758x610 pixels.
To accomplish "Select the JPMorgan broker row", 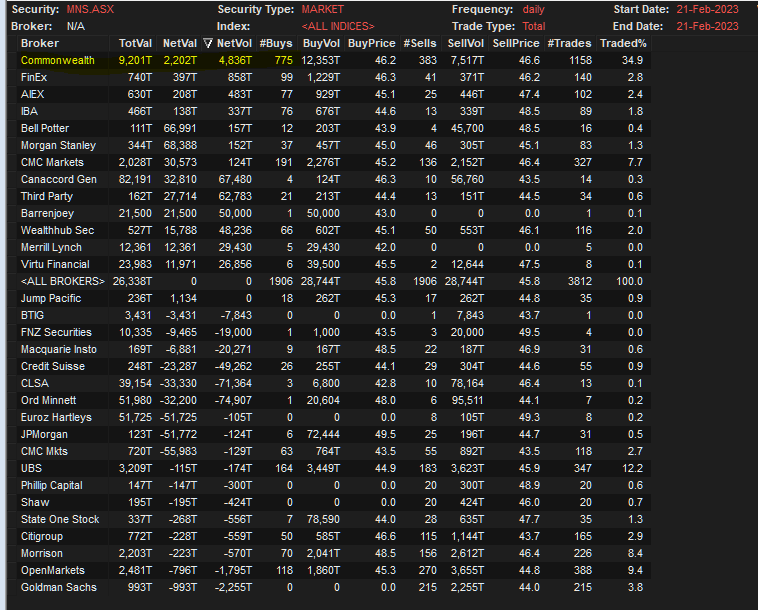I will [334, 434].
